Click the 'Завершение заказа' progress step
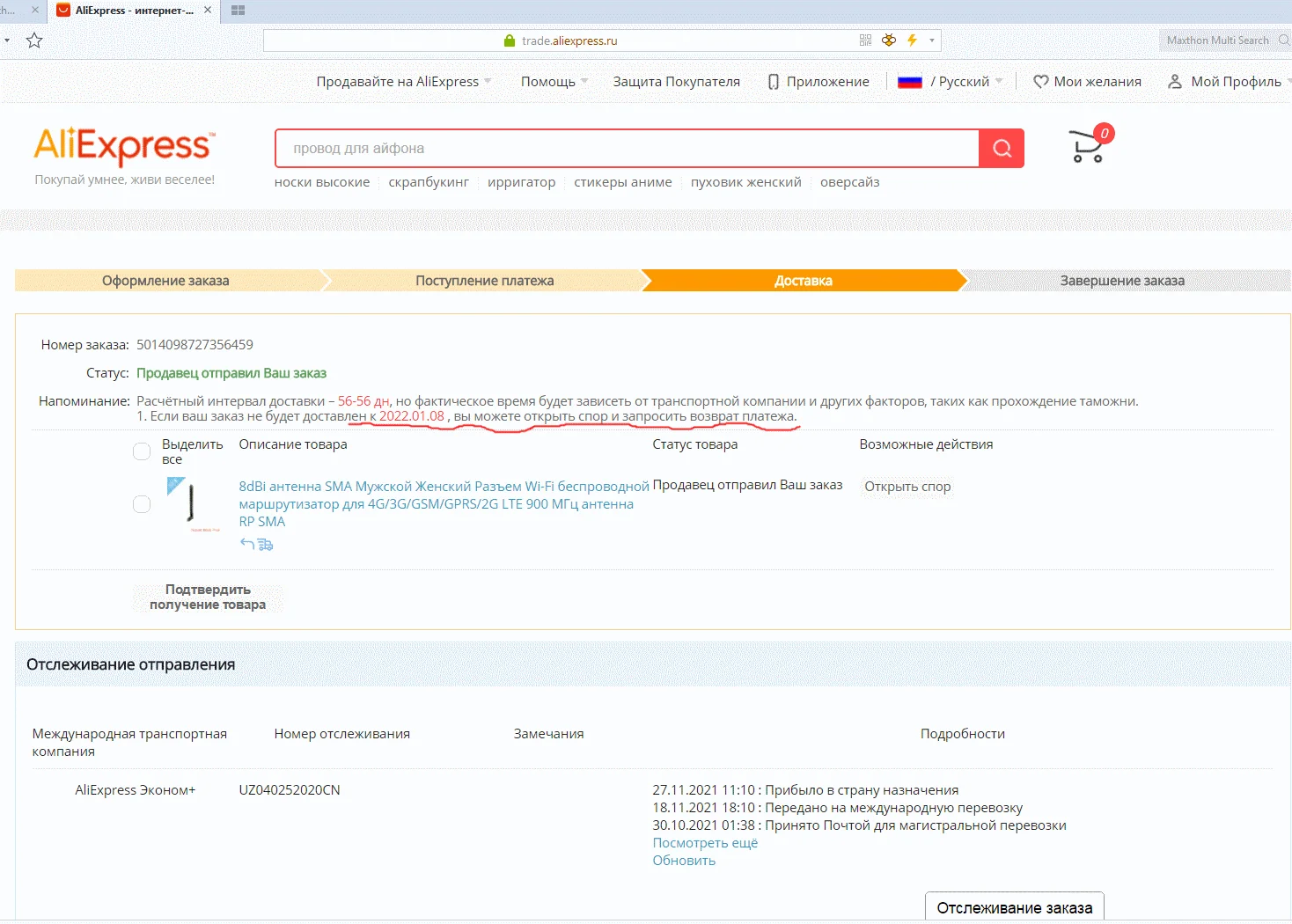Image resolution: width=1292 pixels, height=924 pixels. 1122,281
